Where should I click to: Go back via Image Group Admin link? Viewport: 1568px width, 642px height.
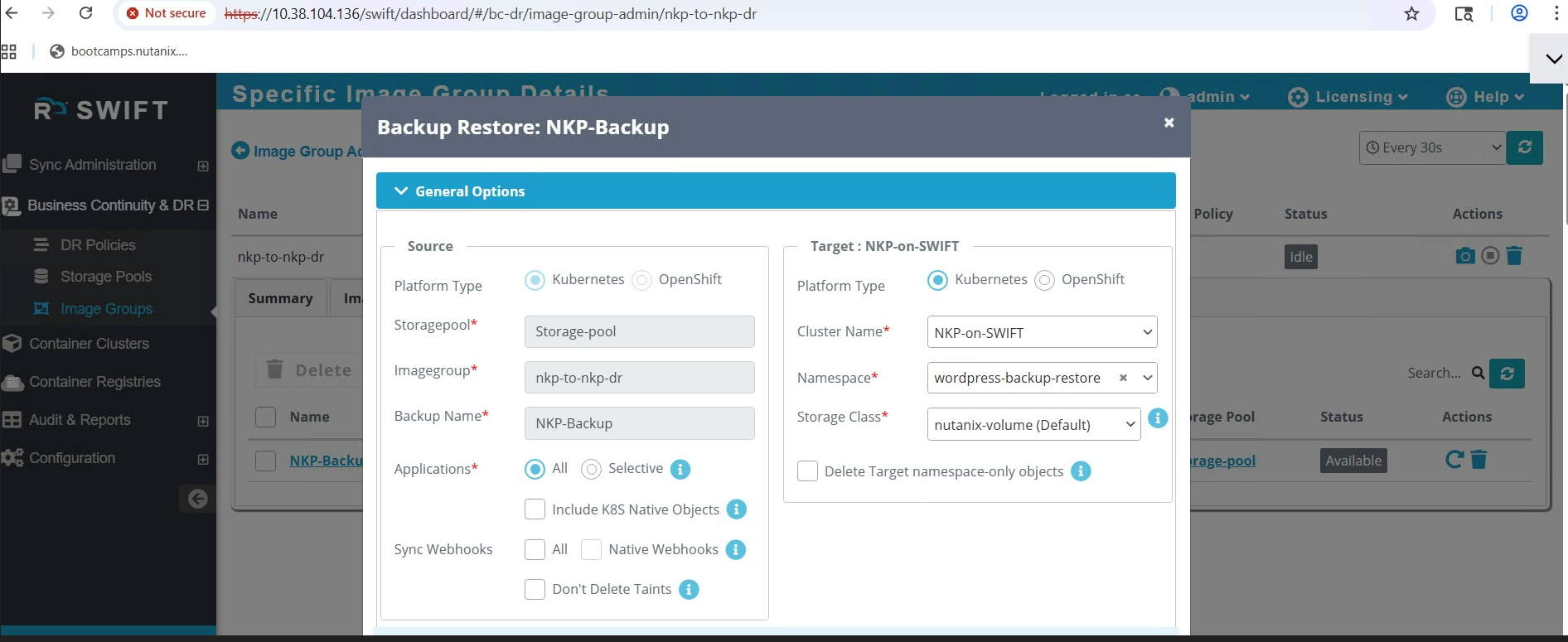(x=298, y=151)
